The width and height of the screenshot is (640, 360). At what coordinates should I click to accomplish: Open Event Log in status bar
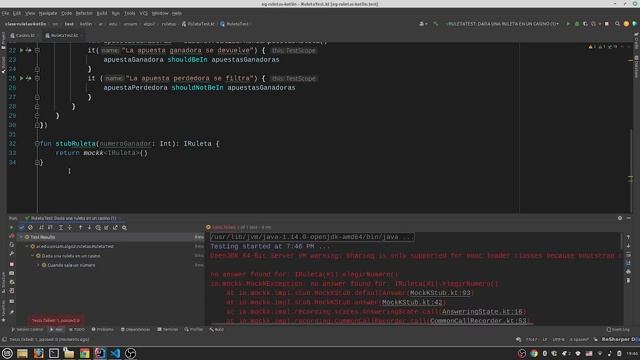618,329
